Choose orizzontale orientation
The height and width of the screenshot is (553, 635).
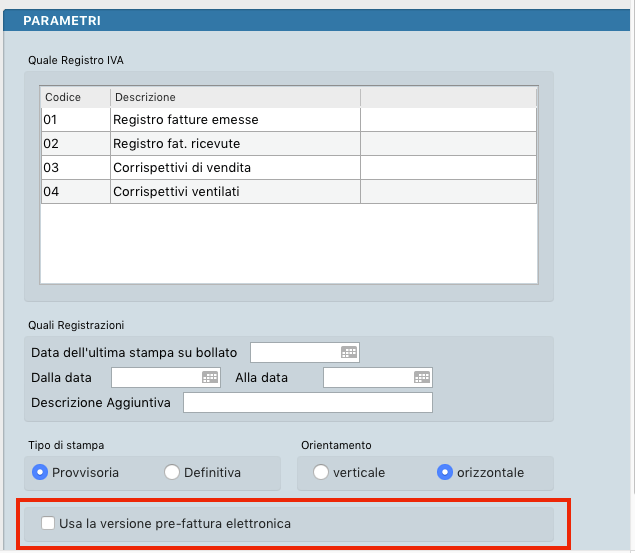coord(445,472)
